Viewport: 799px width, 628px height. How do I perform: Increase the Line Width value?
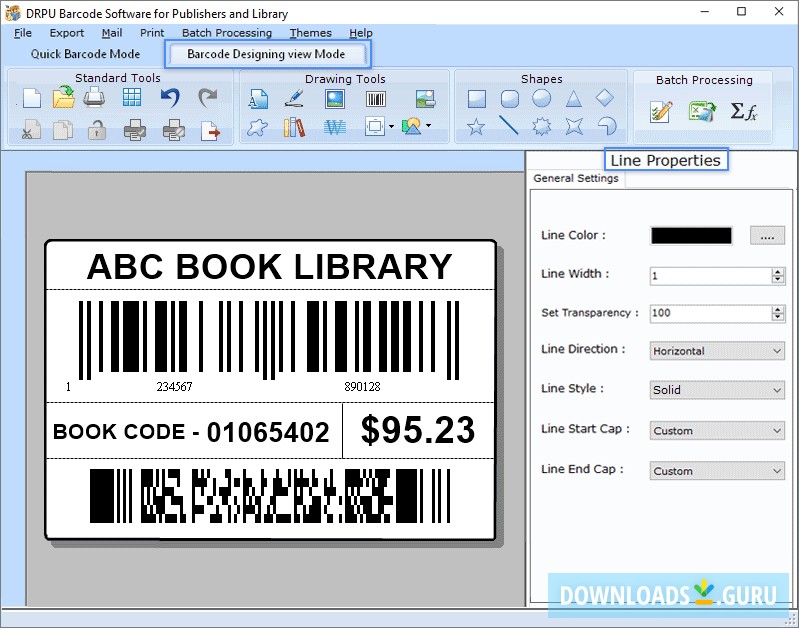click(x=778, y=272)
